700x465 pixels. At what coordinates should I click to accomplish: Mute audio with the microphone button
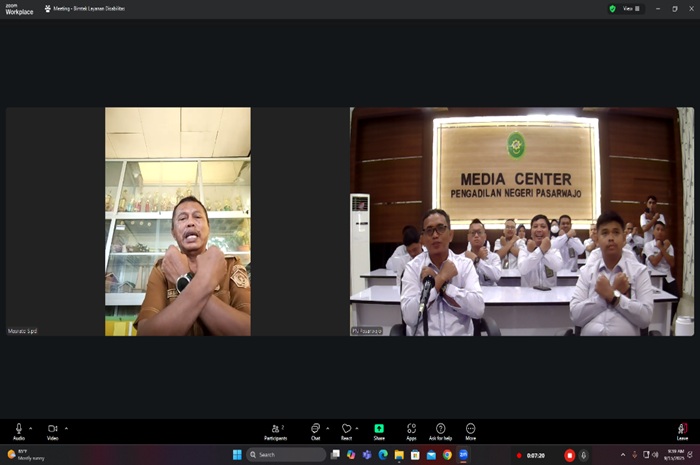pos(19,431)
